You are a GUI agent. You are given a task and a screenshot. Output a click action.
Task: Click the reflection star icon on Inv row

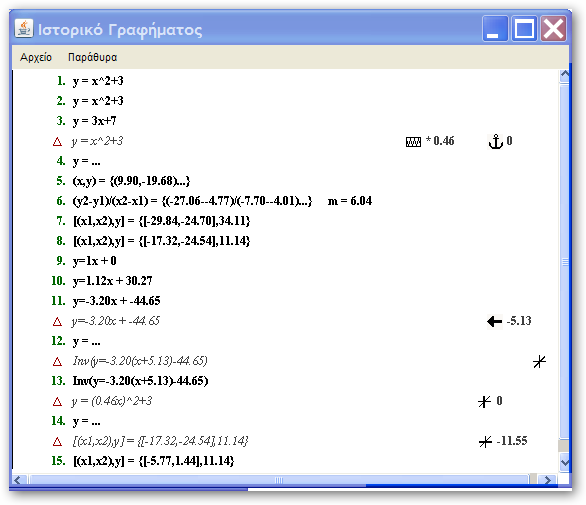coord(539,361)
